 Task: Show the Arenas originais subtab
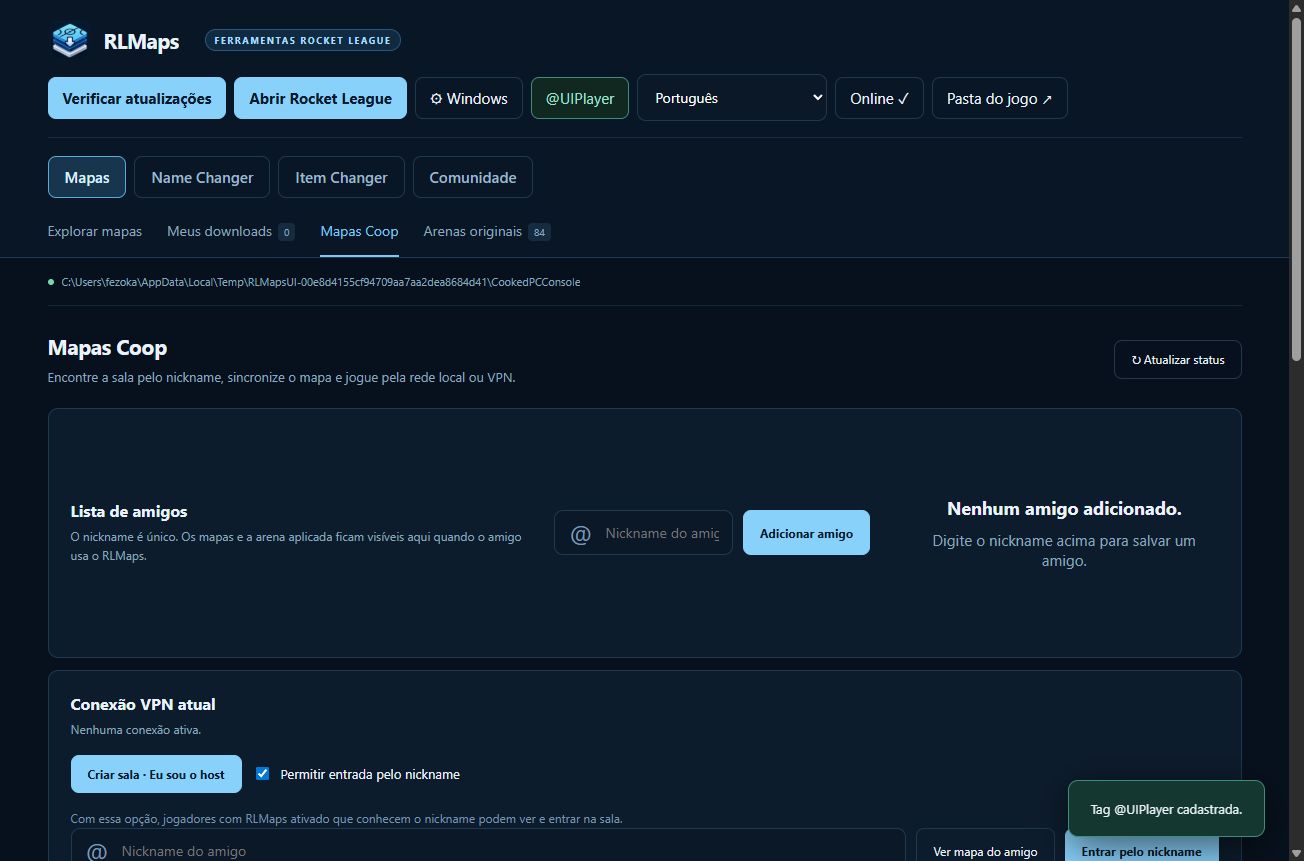(487, 231)
